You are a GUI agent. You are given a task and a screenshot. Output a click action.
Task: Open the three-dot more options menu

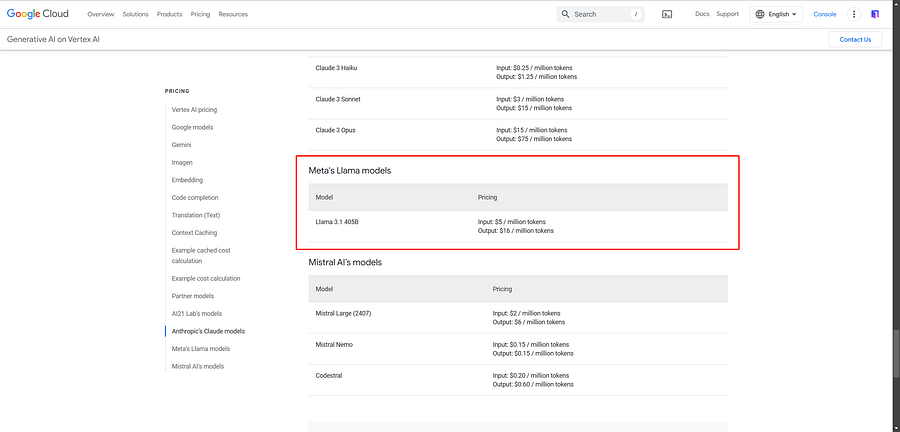[854, 14]
